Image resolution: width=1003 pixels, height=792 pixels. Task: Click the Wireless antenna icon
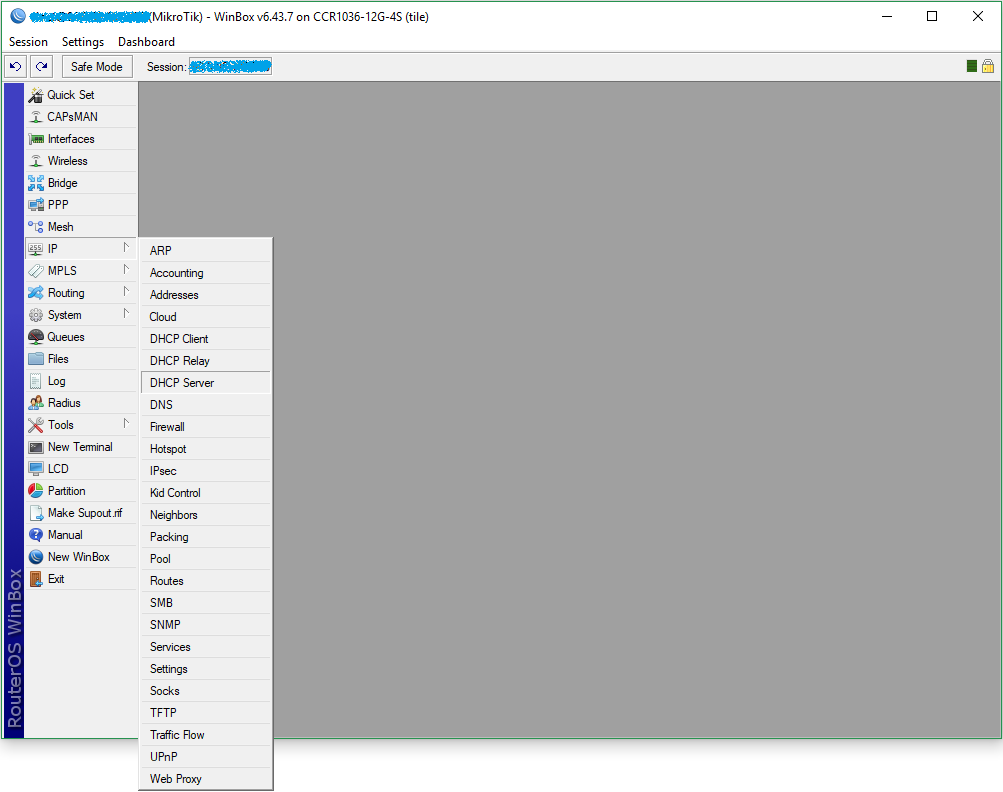36,161
